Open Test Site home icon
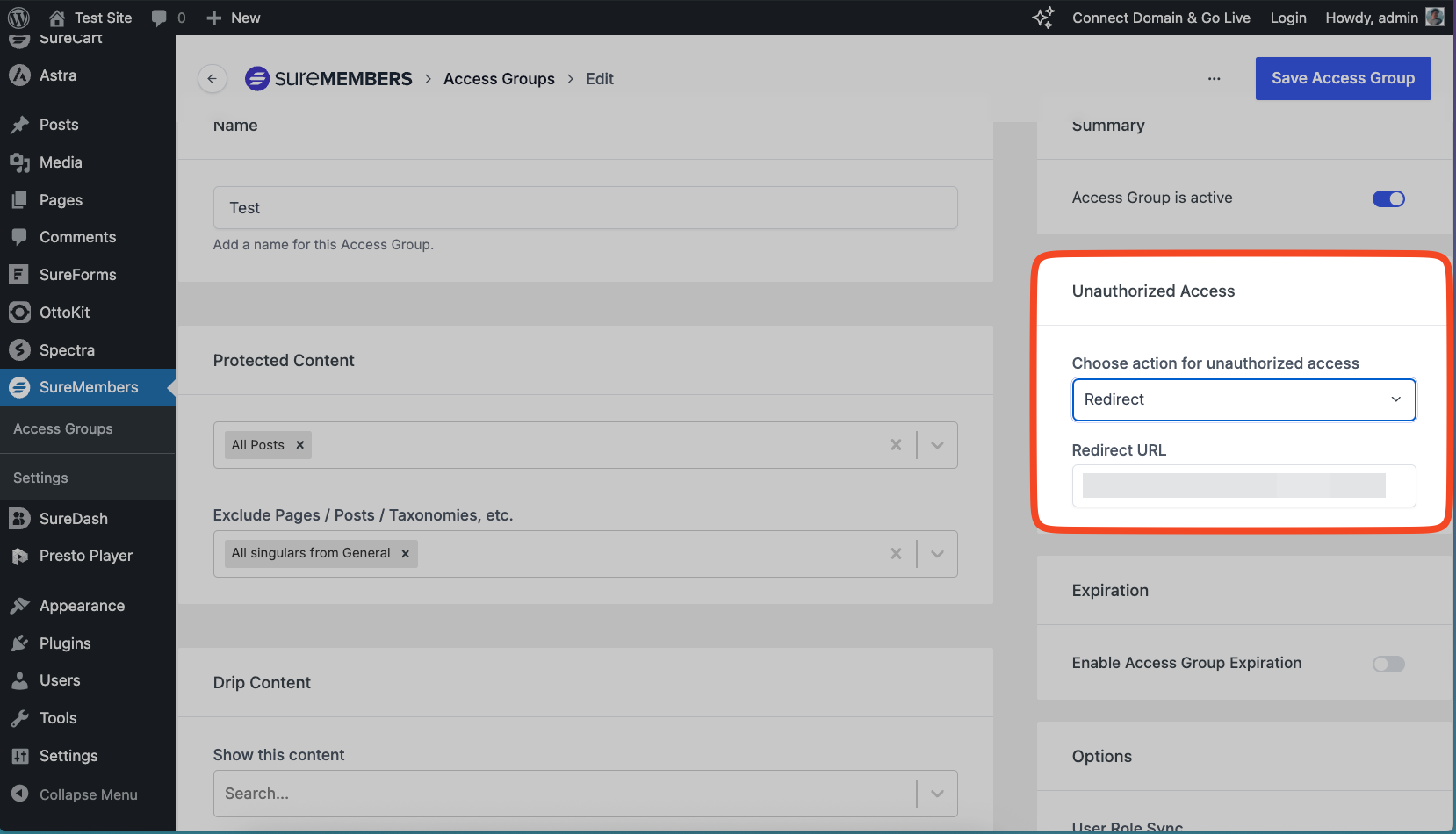Viewport: 1456px width, 834px height. 57,18
